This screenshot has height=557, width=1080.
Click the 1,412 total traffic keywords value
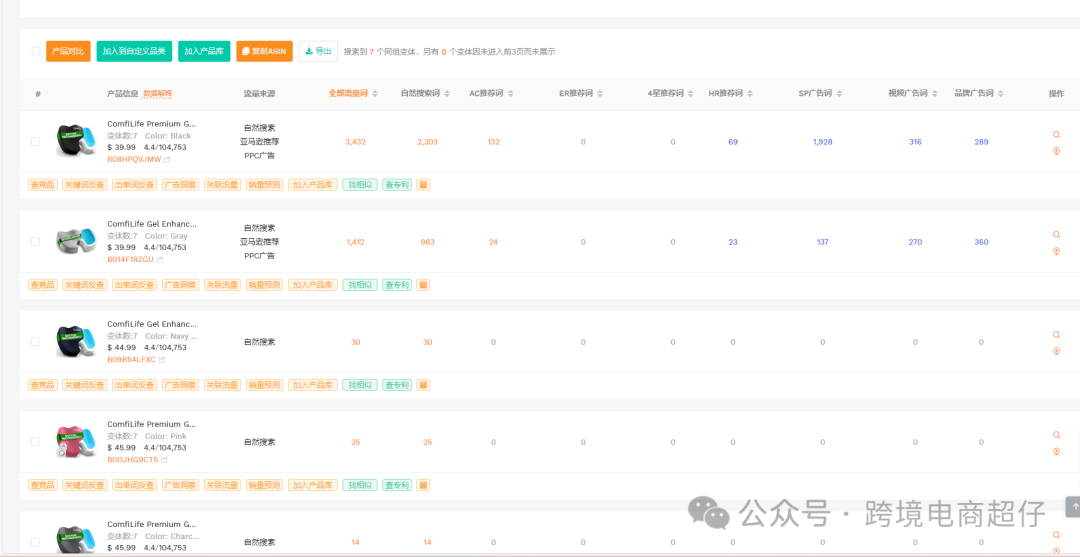coord(355,242)
